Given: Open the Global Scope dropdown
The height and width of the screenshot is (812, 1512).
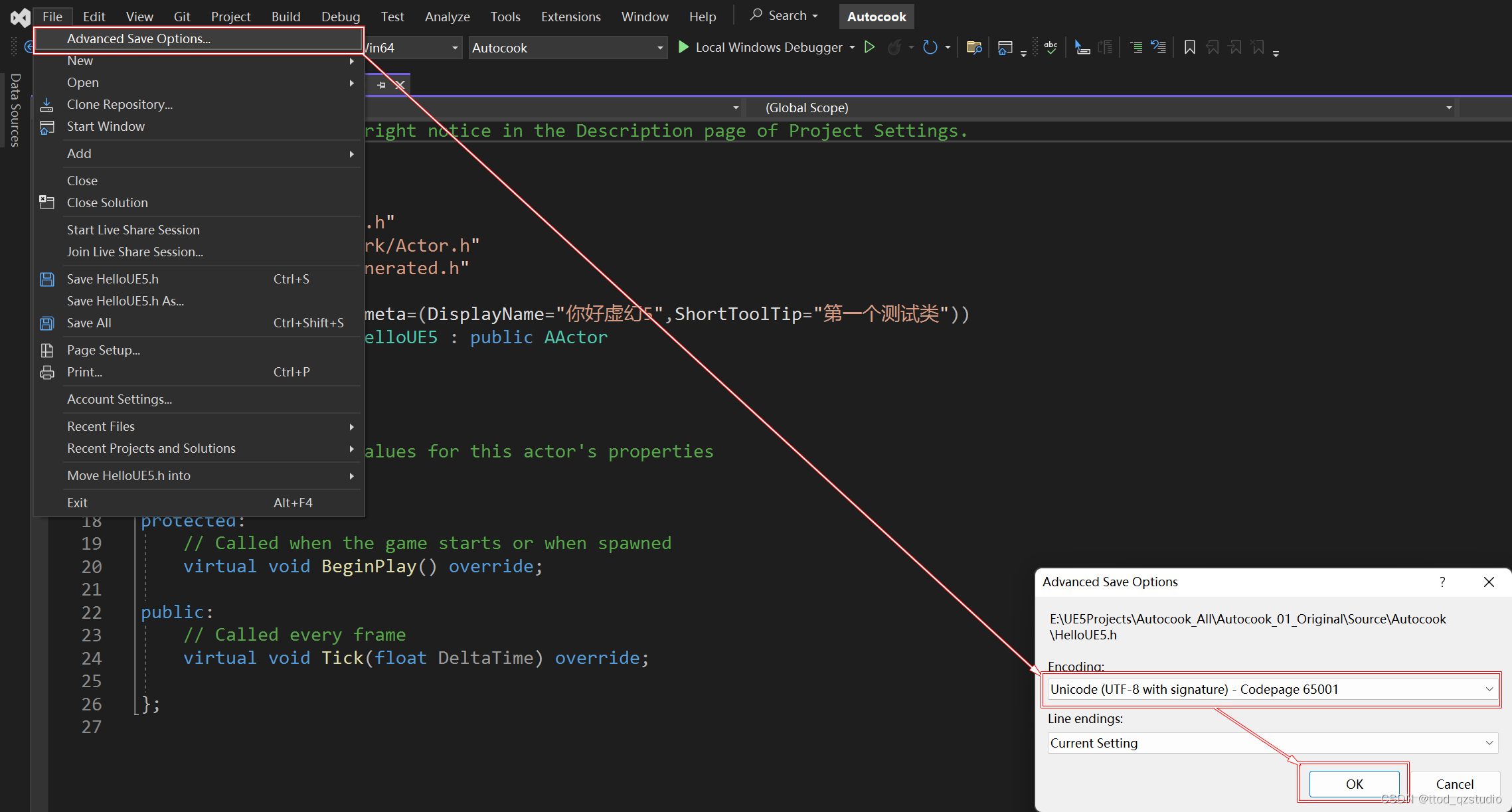Looking at the screenshot, I should point(1100,108).
